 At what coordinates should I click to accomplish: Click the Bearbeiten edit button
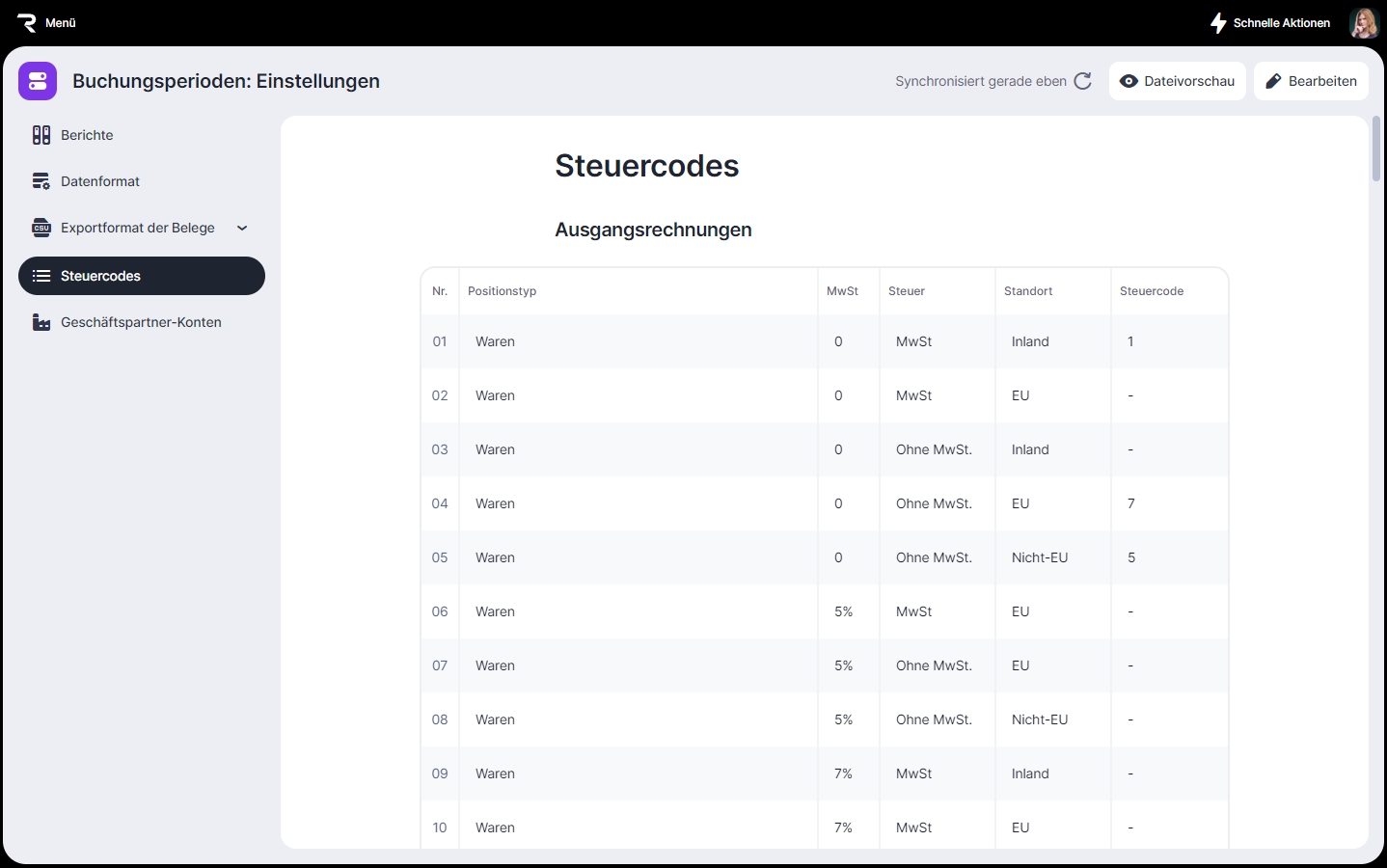coord(1311,82)
